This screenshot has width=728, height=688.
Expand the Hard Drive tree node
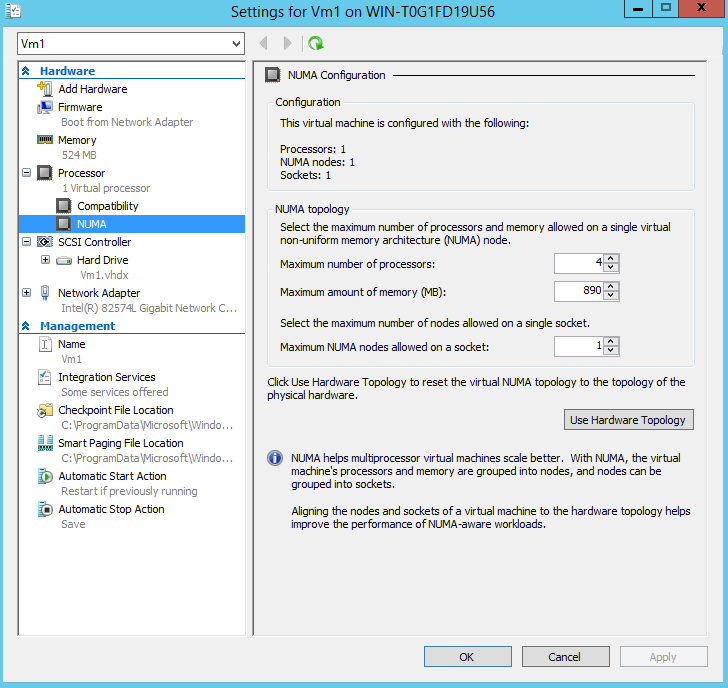[x=46, y=260]
